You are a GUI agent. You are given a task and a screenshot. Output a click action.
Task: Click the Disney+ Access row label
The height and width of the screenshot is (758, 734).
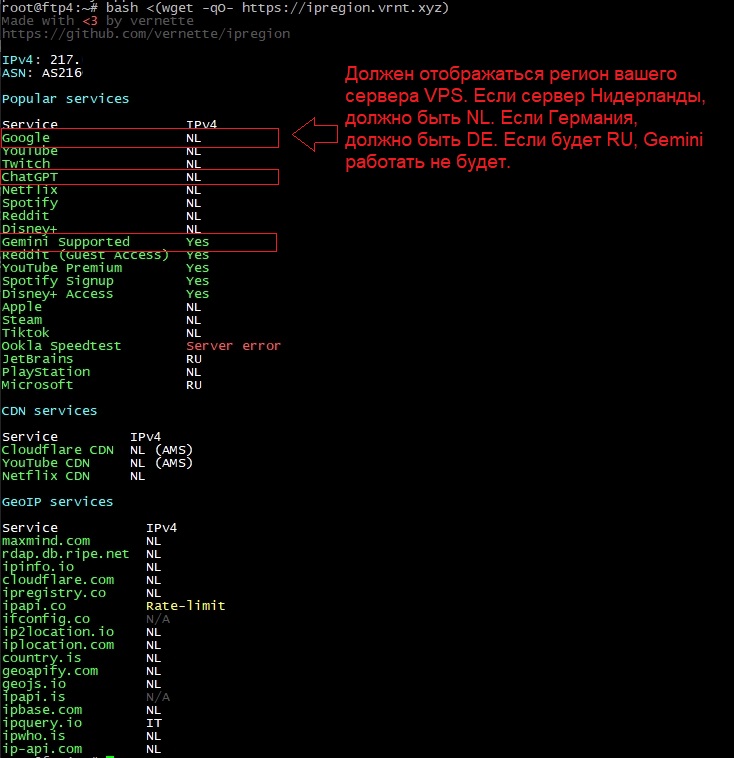click(x=57, y=294)
